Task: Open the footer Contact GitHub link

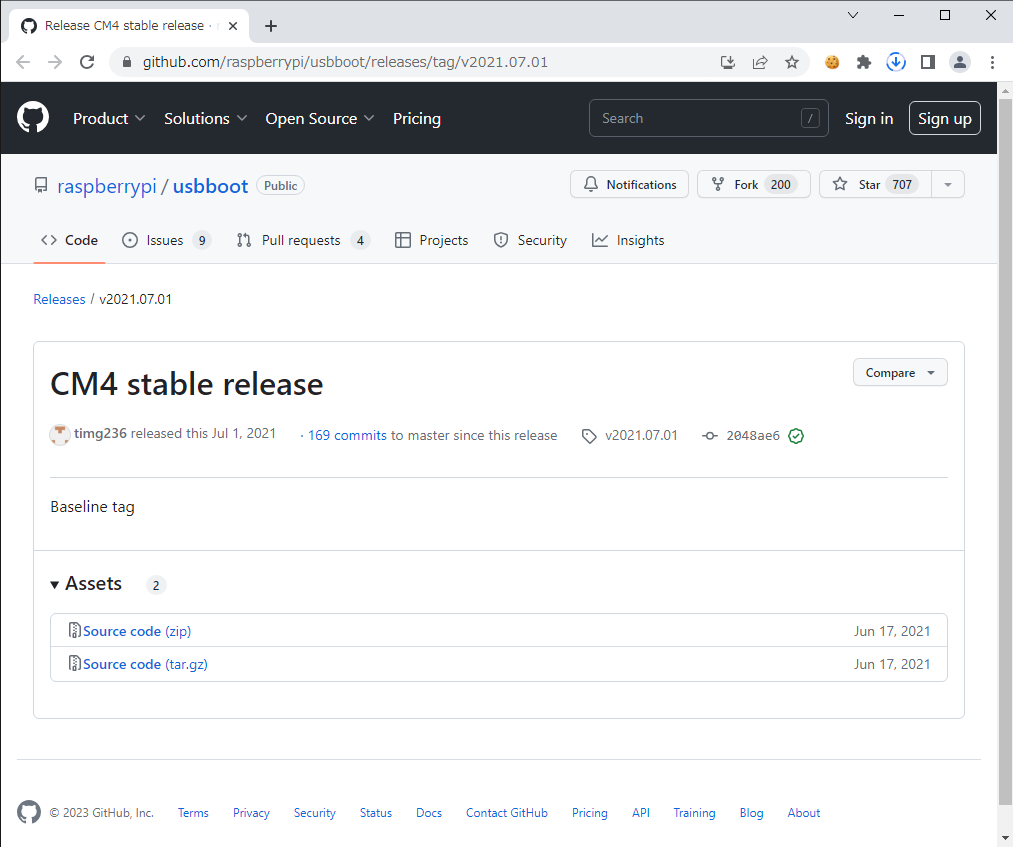Action: point(506,813)
